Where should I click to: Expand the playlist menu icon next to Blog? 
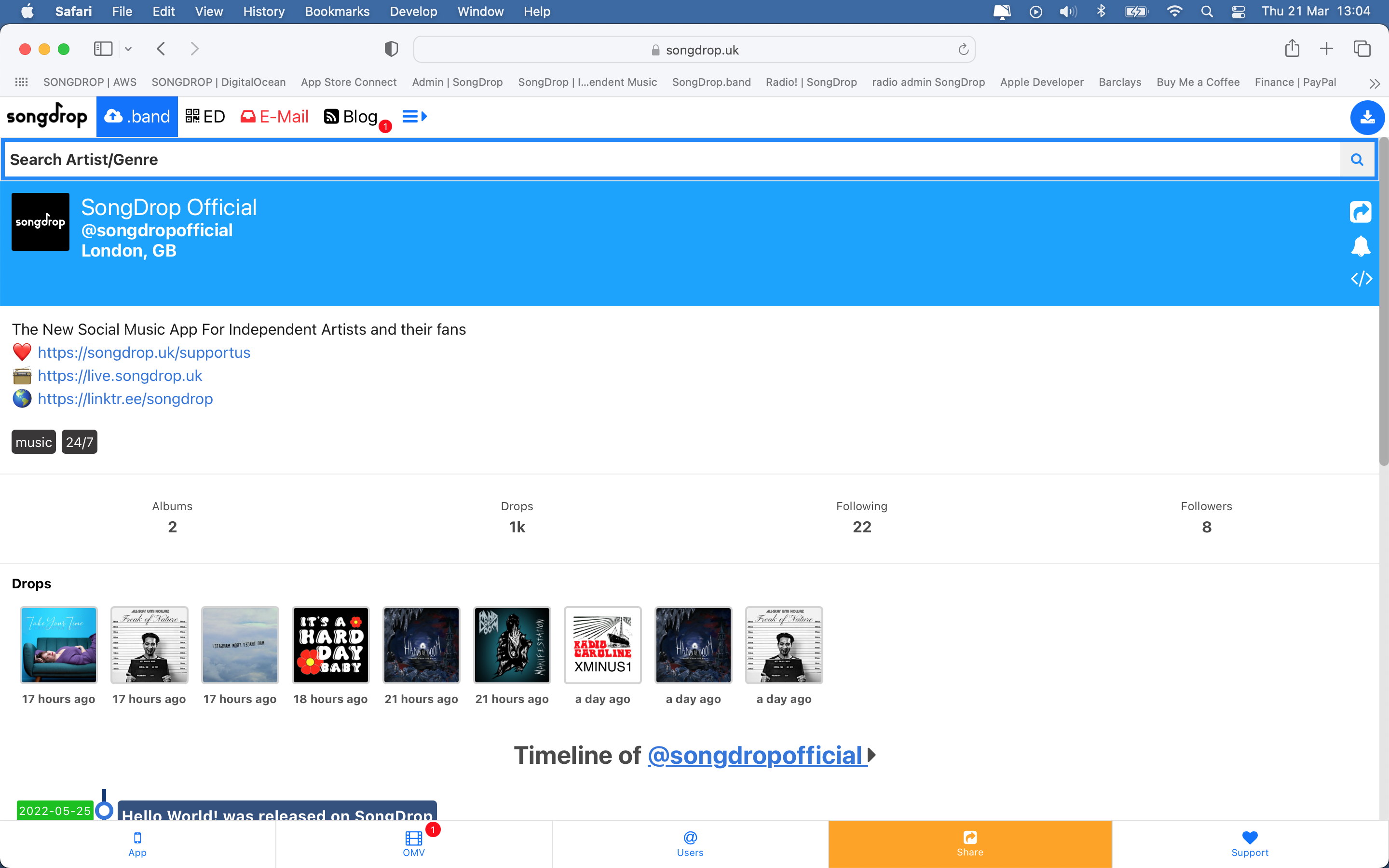414,117
